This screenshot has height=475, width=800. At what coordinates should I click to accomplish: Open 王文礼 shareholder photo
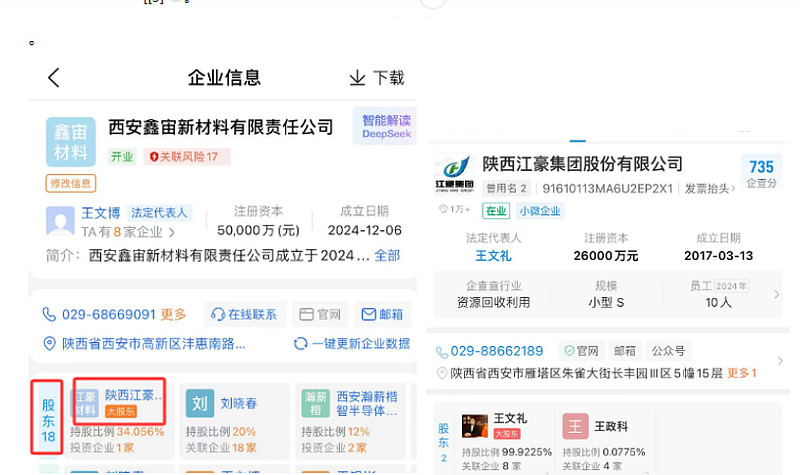click(474, 426)
